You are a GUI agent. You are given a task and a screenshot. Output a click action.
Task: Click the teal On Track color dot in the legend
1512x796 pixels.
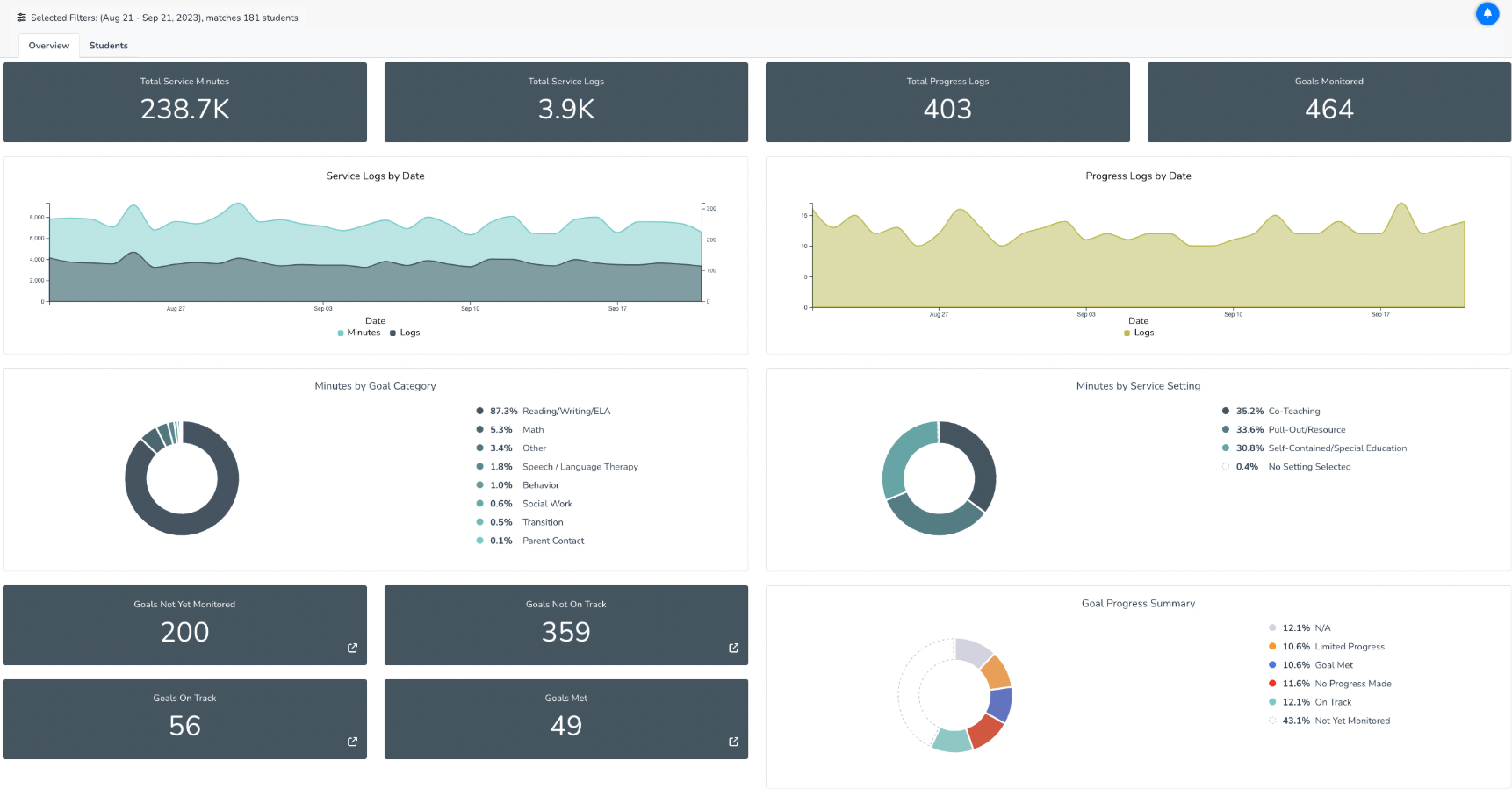click(x=1271, y=702)
